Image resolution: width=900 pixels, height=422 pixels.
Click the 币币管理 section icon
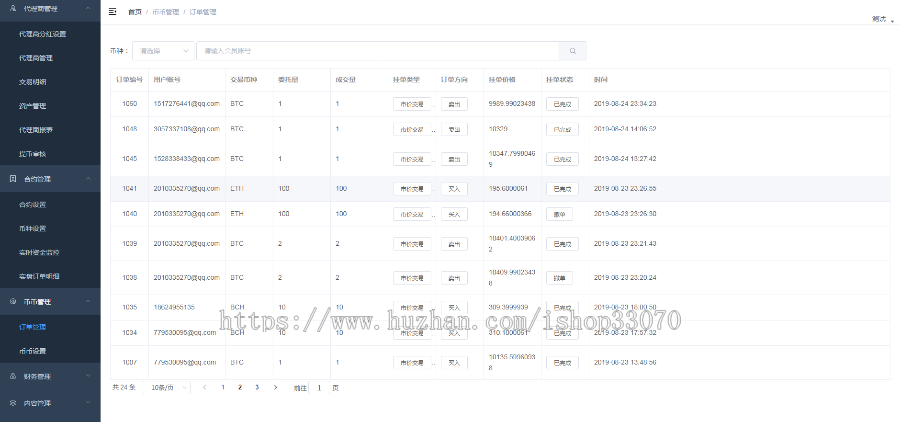[x=13, y=301]
